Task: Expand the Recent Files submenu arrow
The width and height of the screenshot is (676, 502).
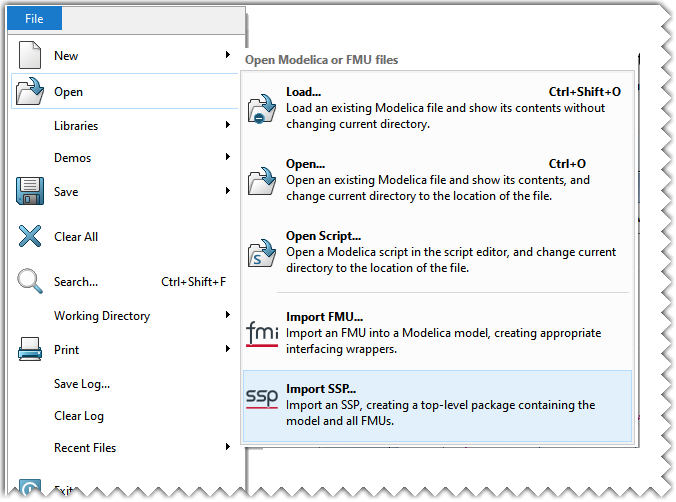Action: pos(228,448)
